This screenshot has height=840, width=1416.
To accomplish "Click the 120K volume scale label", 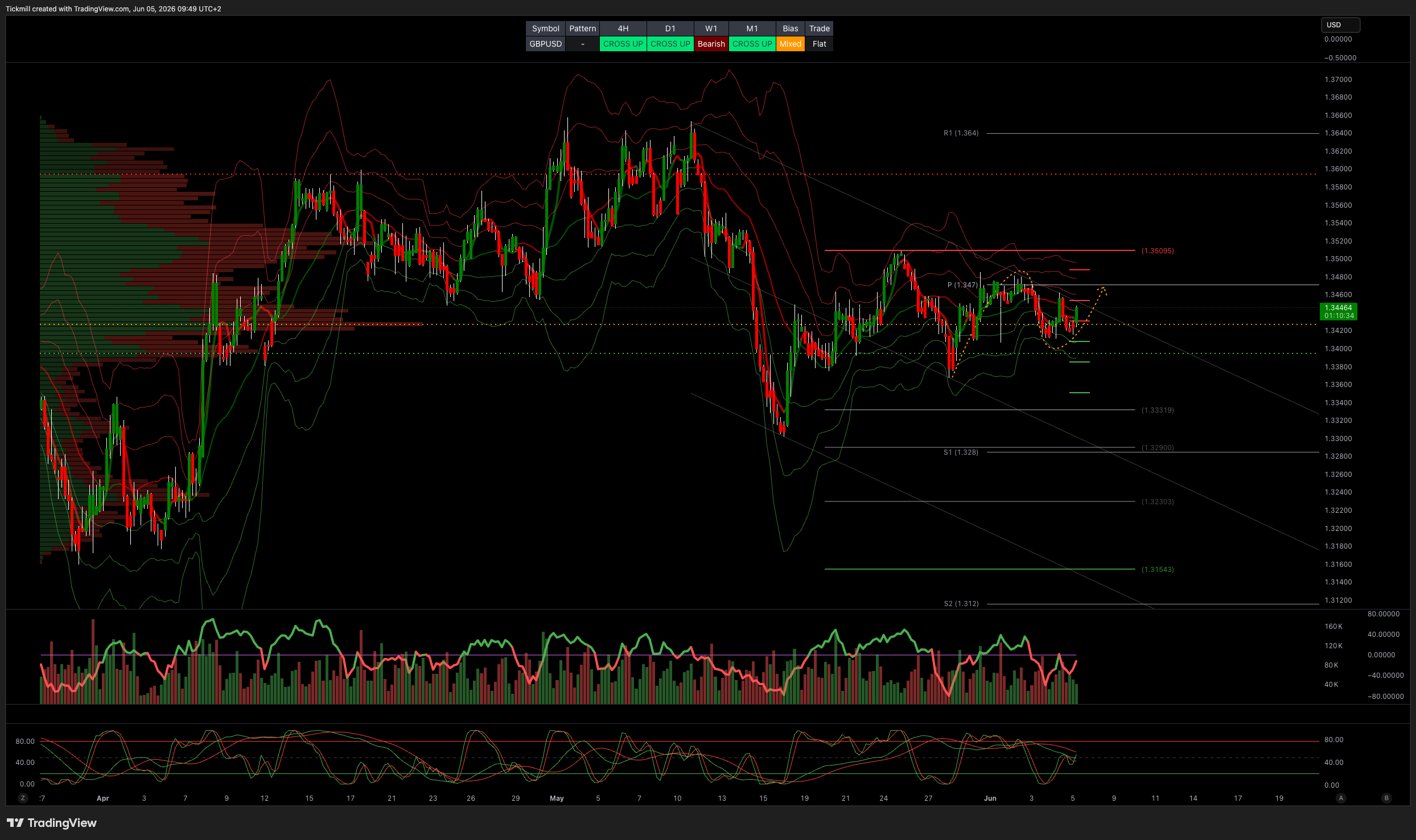I will click(x=1333, y=646).
